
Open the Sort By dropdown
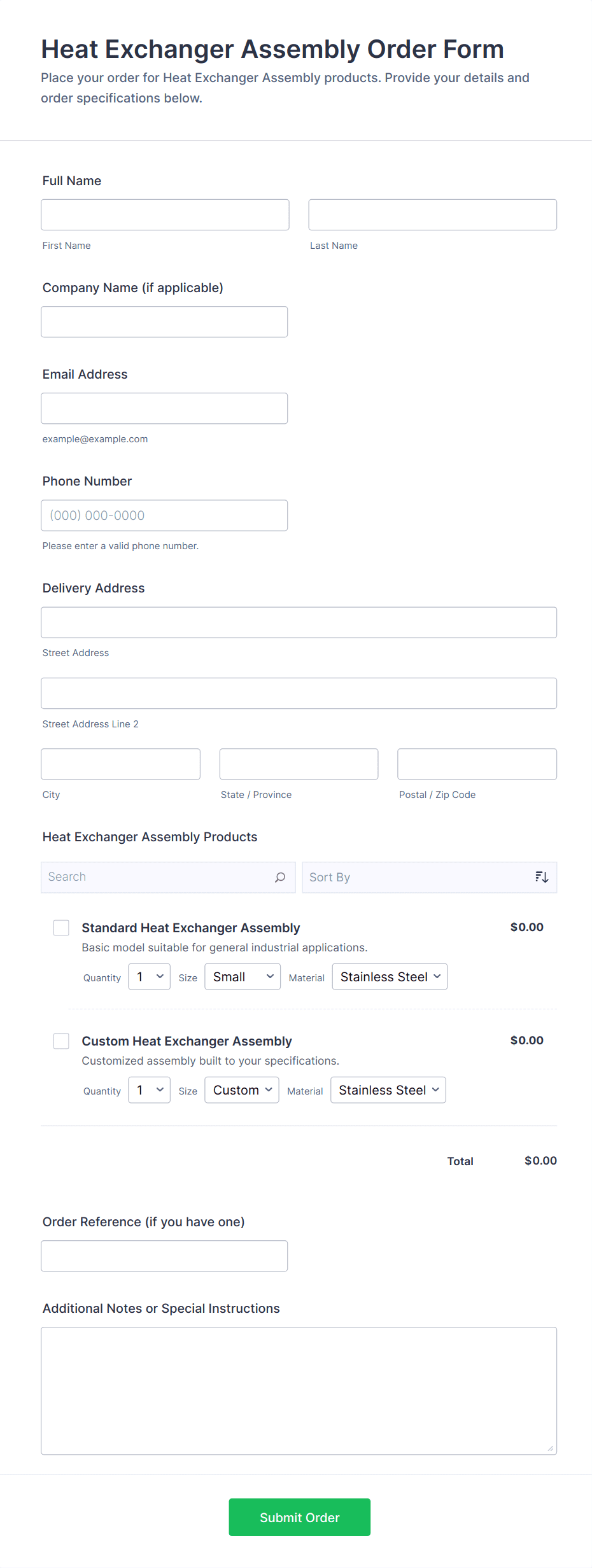tap(420, 878)
